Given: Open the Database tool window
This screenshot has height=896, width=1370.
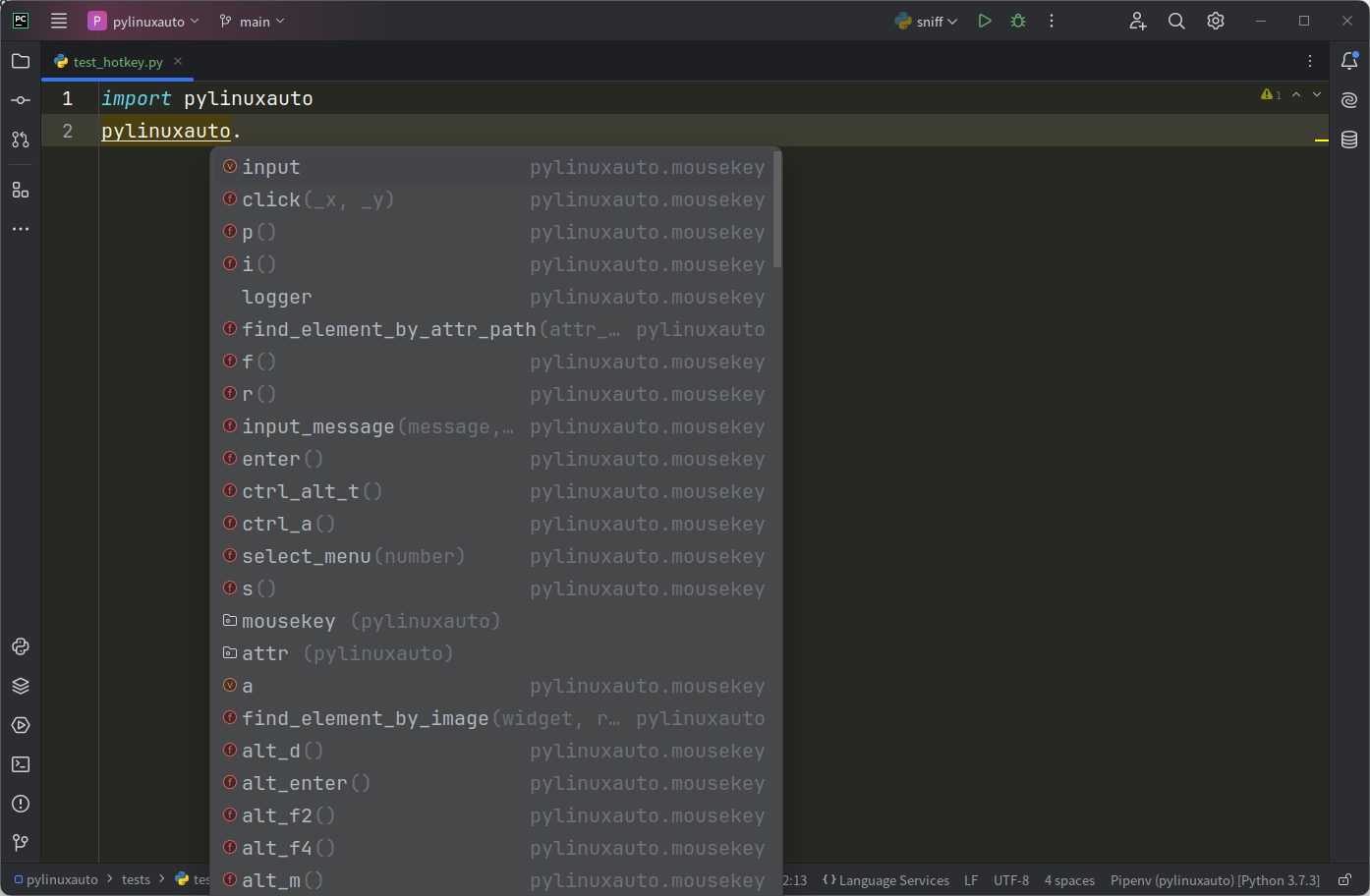Looking at the screenshot, I should (1349, 140).
